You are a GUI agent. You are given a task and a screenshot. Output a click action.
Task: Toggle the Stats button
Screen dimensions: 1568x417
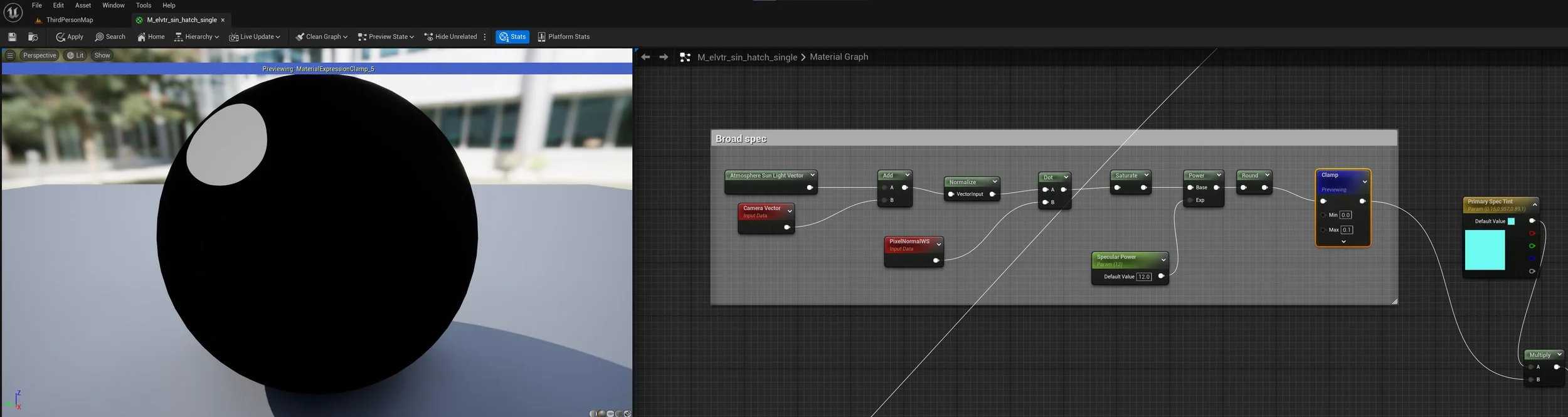[x=512, y=37]
